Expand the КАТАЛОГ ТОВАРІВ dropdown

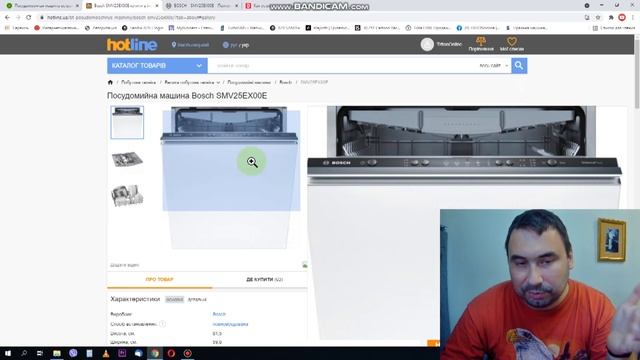click(x=157, y=66)
